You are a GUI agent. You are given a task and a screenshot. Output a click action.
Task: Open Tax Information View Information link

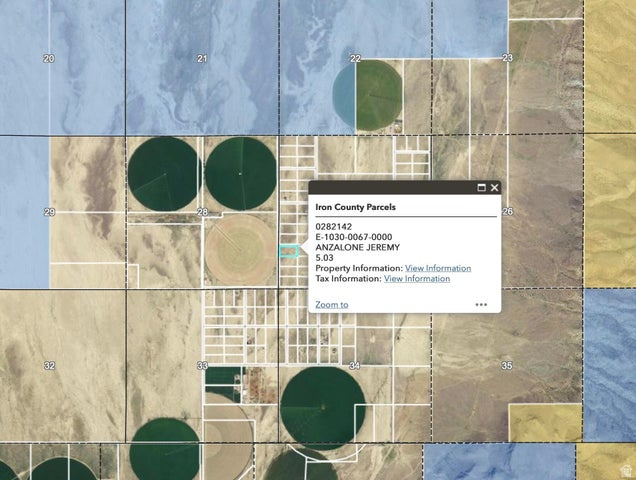[x=417, y=279]
